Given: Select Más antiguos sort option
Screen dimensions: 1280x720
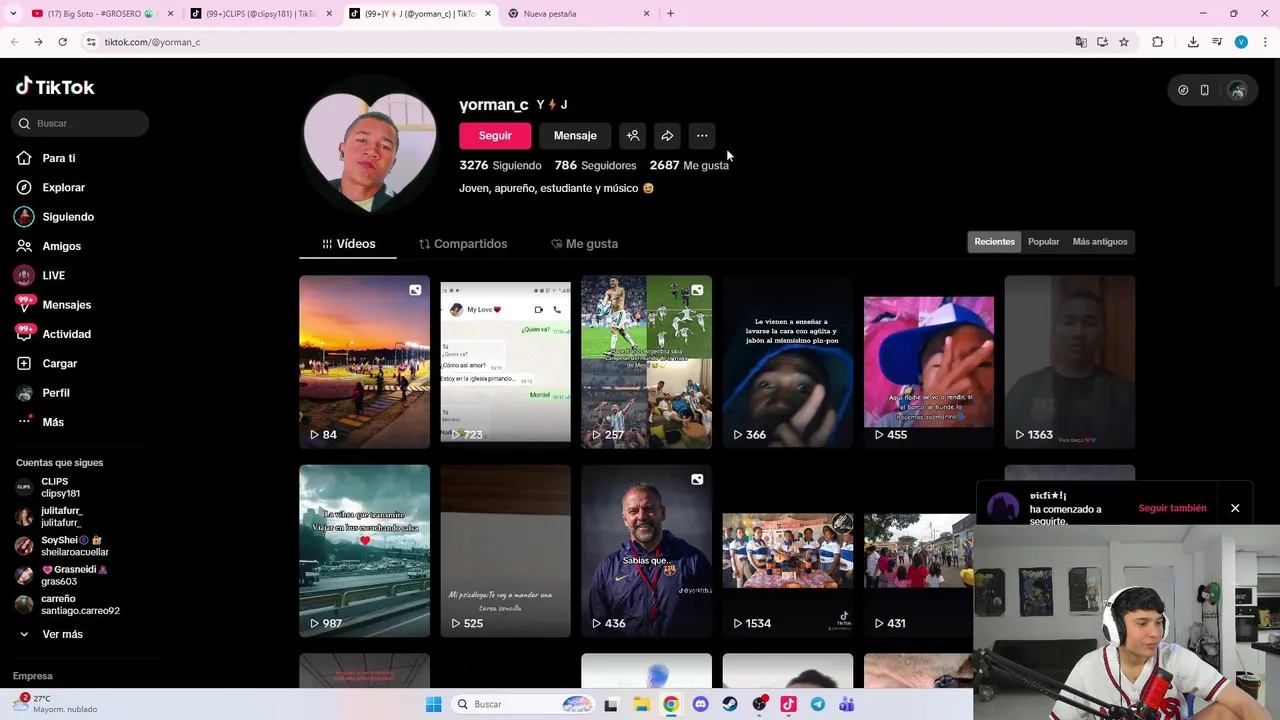Looking at the screenshot, I should [1100, 242].
